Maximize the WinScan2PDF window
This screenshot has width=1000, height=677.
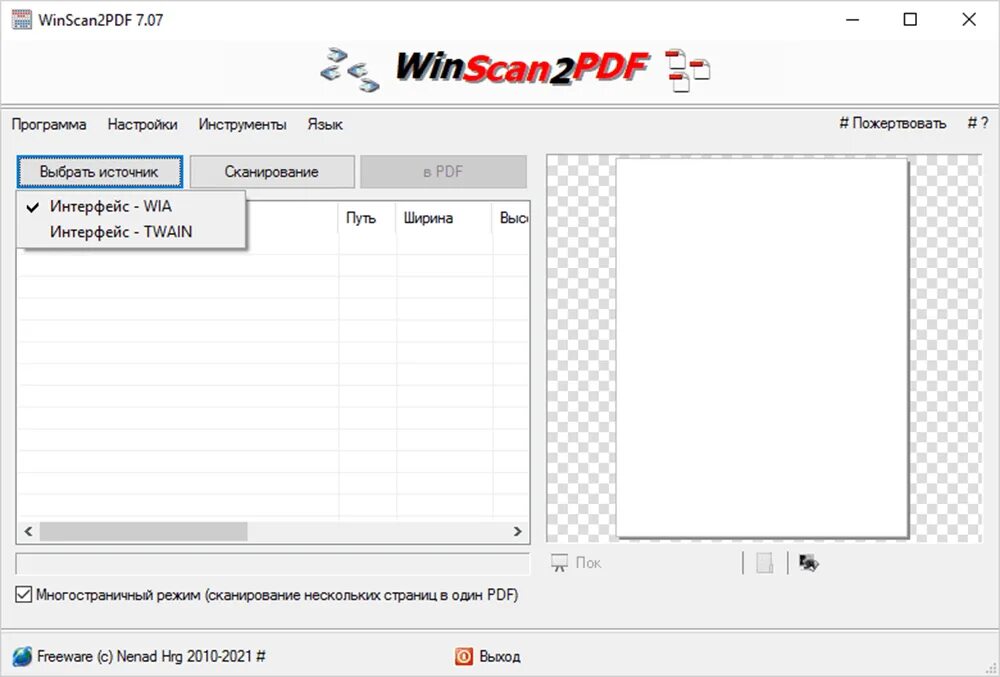910,20
